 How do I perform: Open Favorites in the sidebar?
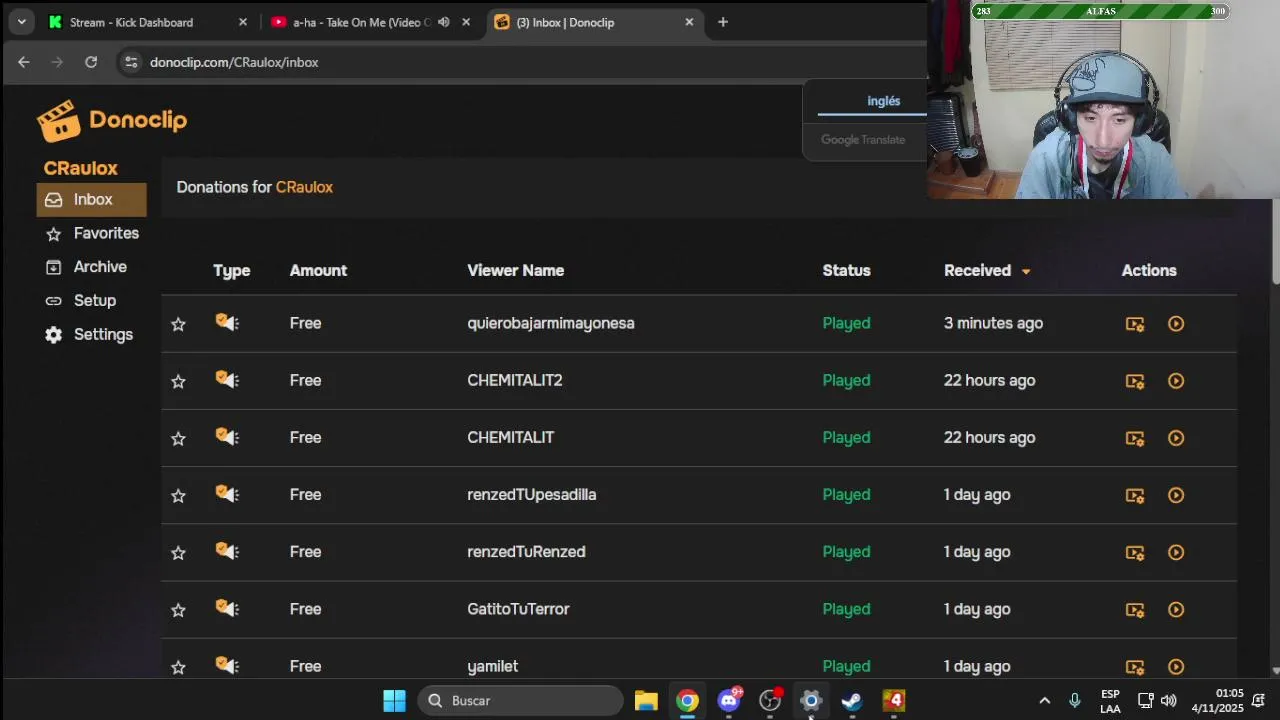(x=91, y=233)
